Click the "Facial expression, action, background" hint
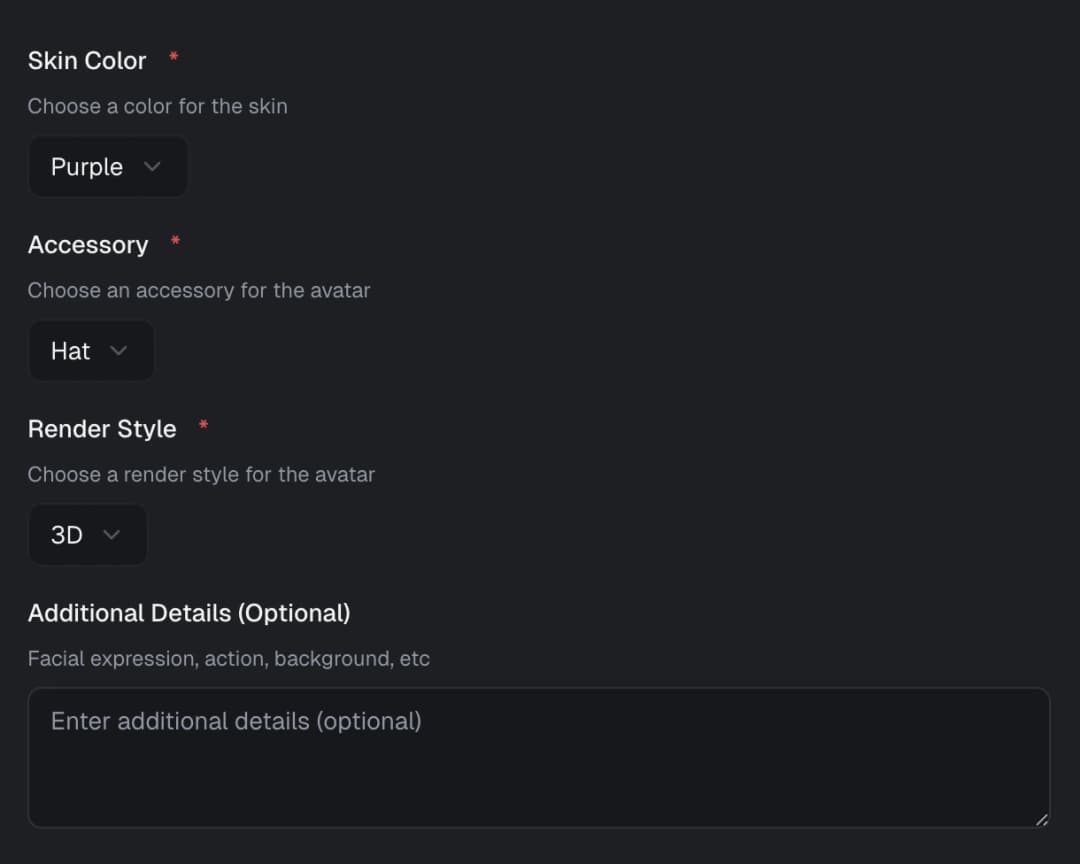This screenshot has height=864, width=1080. (228, 659)
